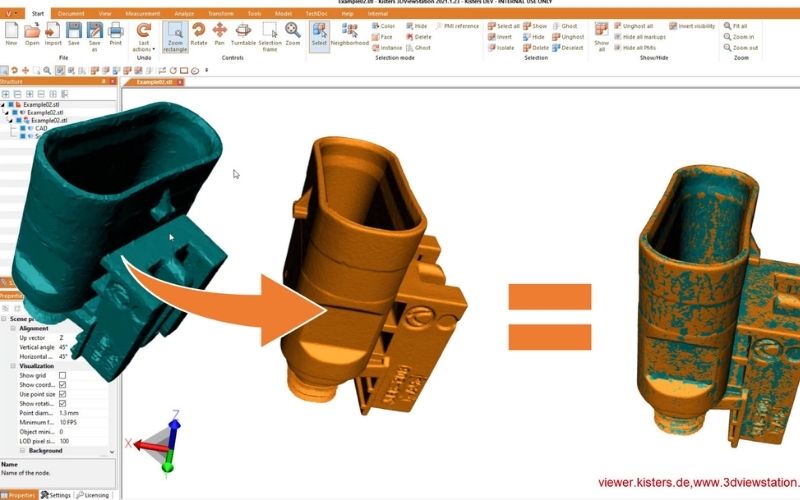The image size is (800, 500).
Task: Toggle the Use point size checkbox
Action: [x=62, y=394]
